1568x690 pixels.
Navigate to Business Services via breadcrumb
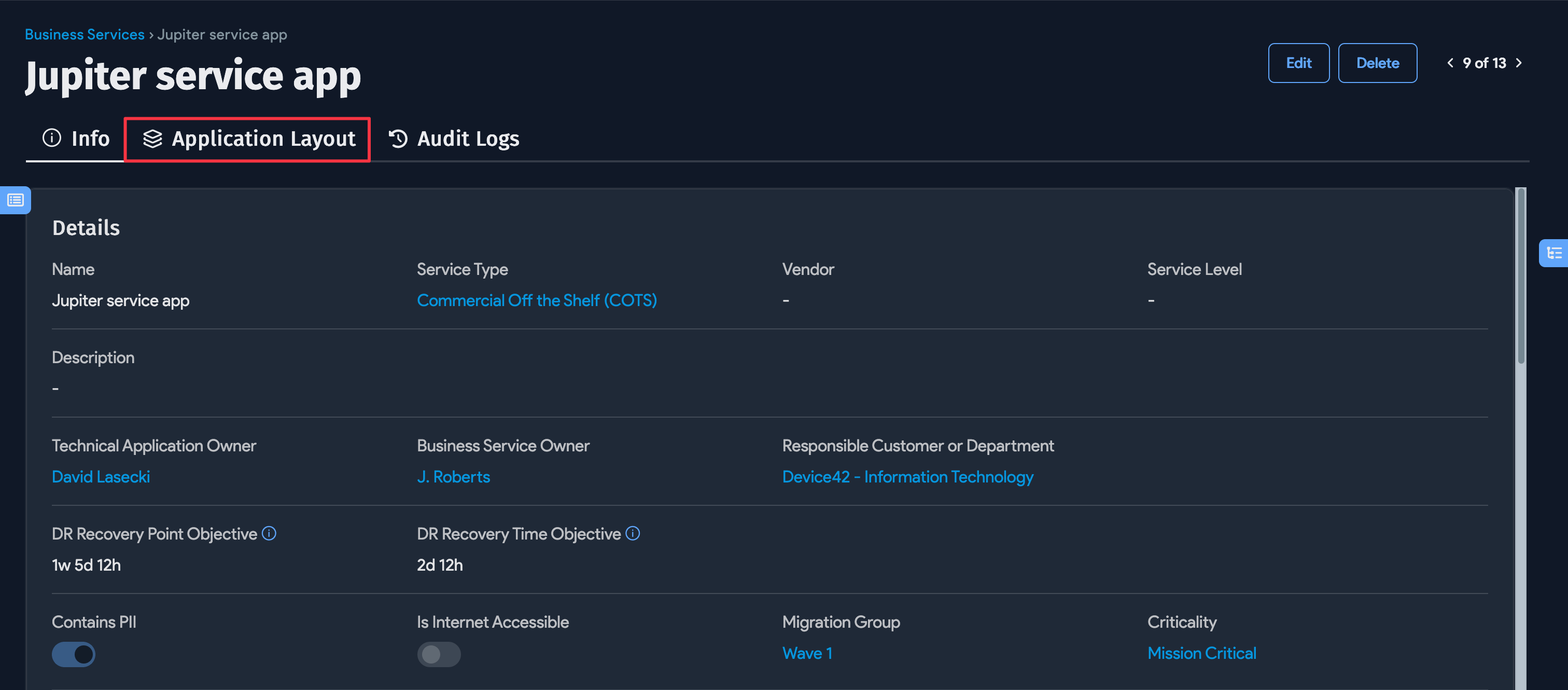(84, 34)
